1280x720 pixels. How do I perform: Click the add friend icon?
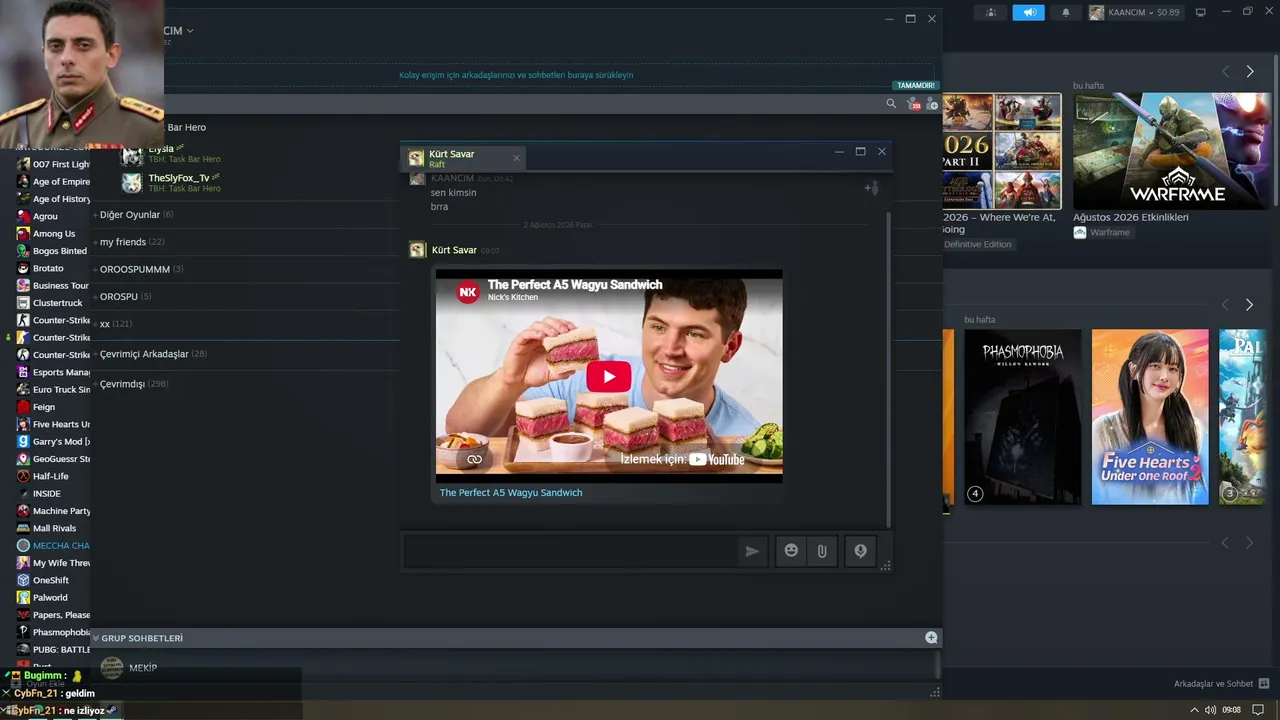pyautogui.click(x=932, y=103)
